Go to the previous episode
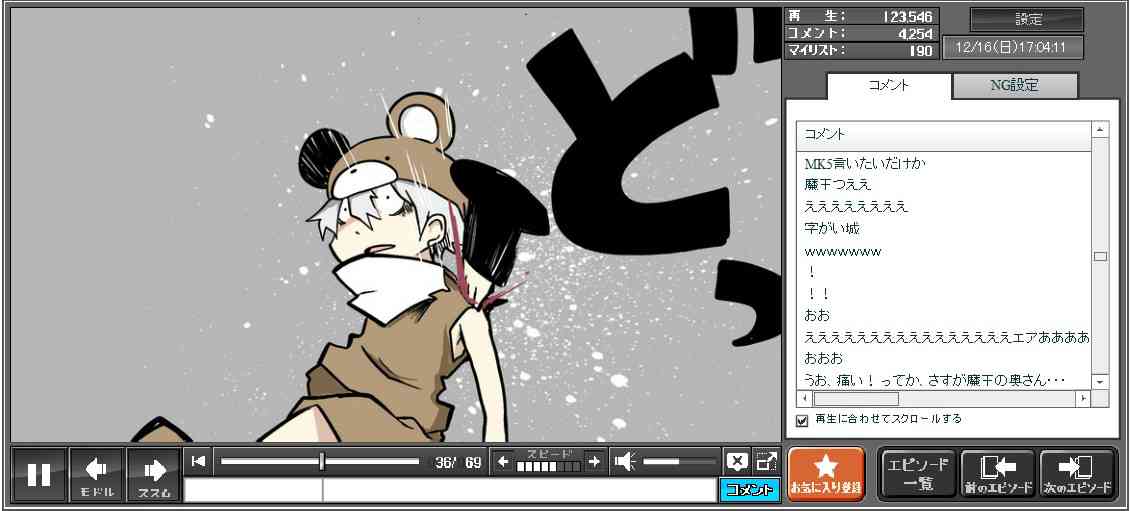Screen dimensions: 1131x511 (997, 474)
